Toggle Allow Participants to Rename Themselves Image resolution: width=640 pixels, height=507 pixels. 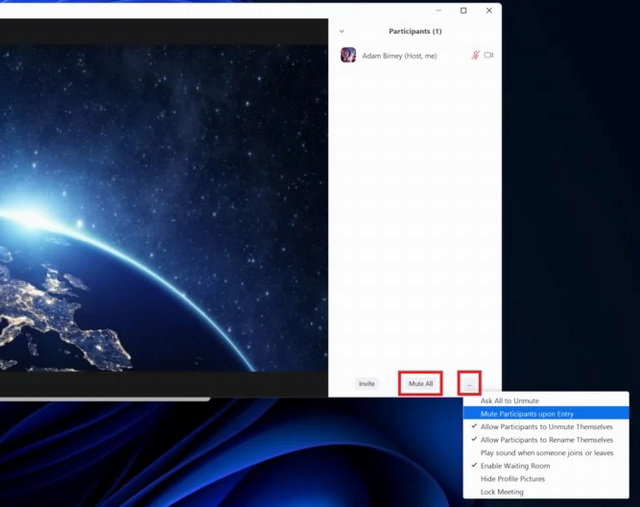[x=546, y=440]
